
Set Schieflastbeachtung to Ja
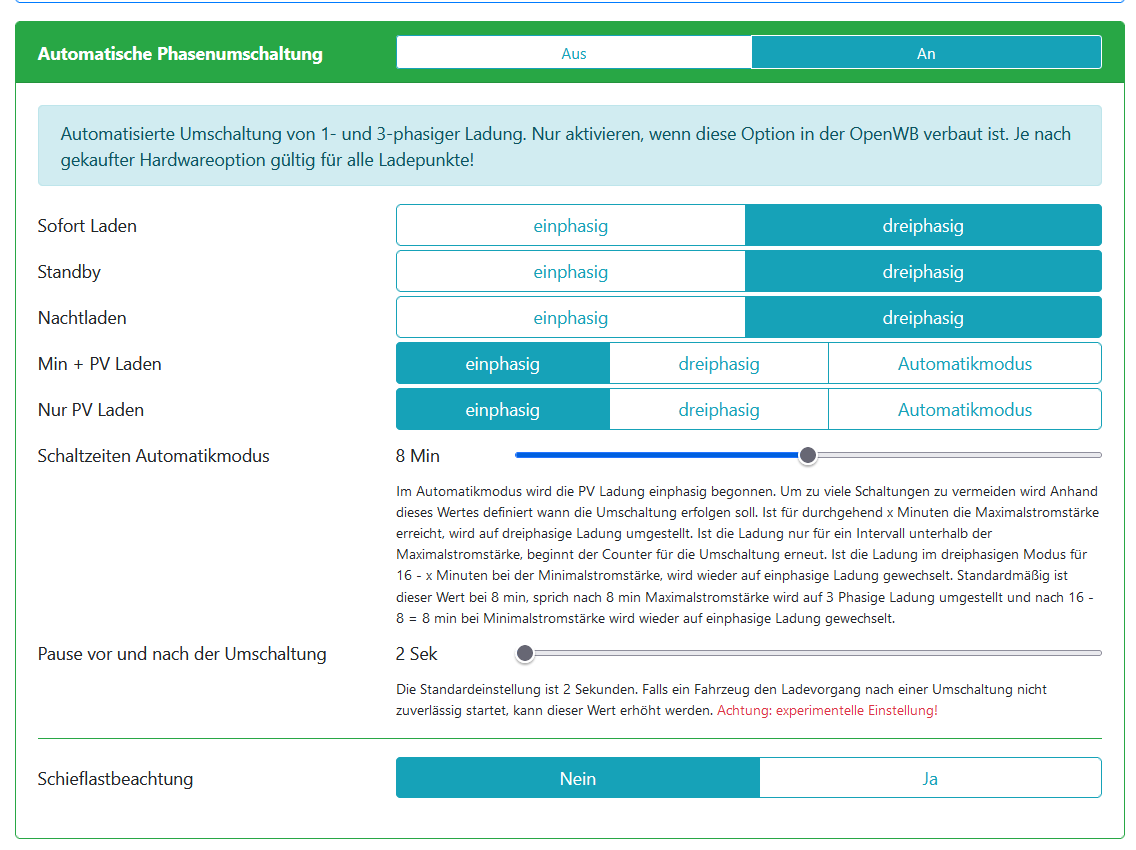pos(930,778)
